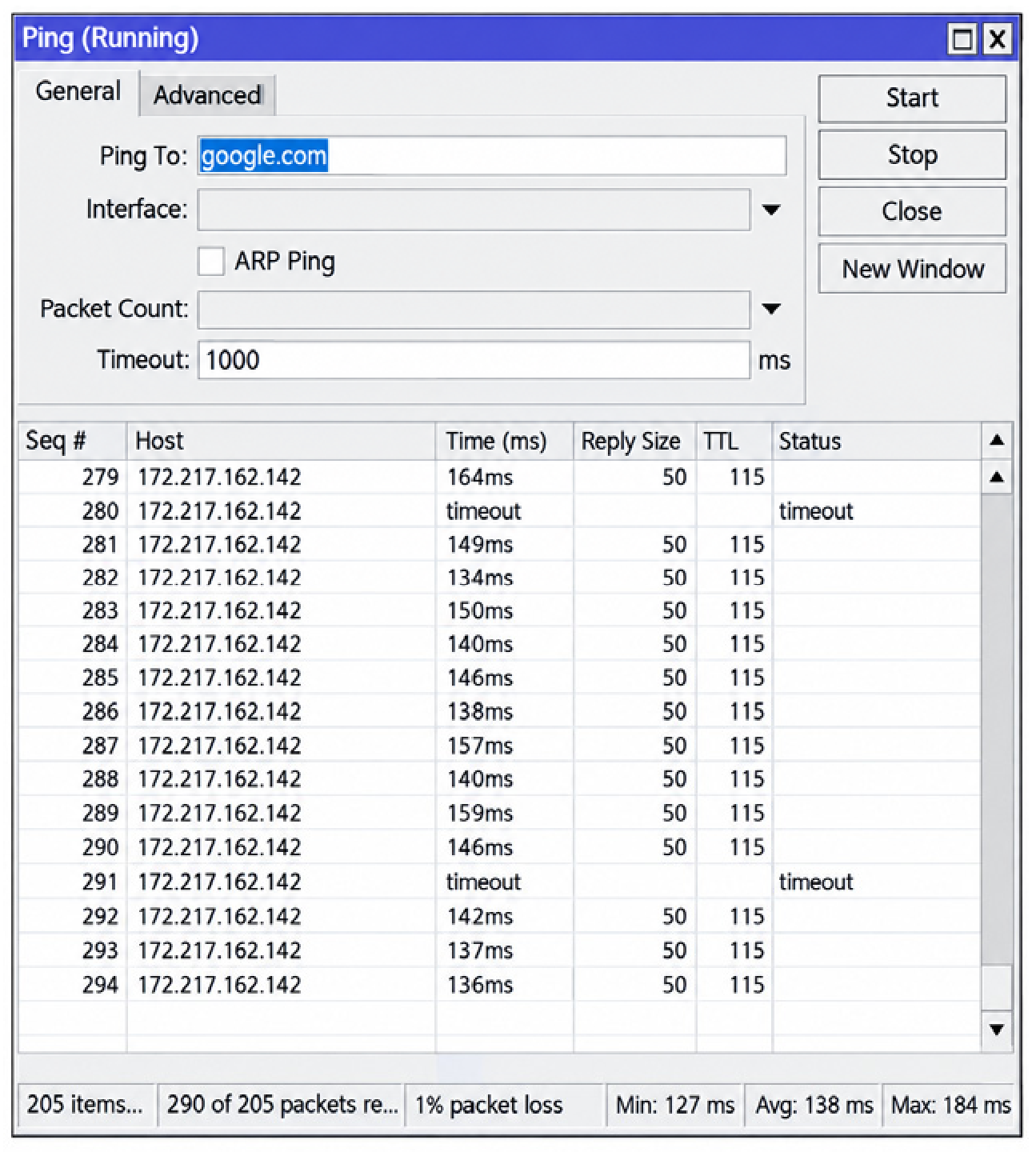Sort by the Status column header
The width and height of the screenshot is (1036, 1152).
877,441
